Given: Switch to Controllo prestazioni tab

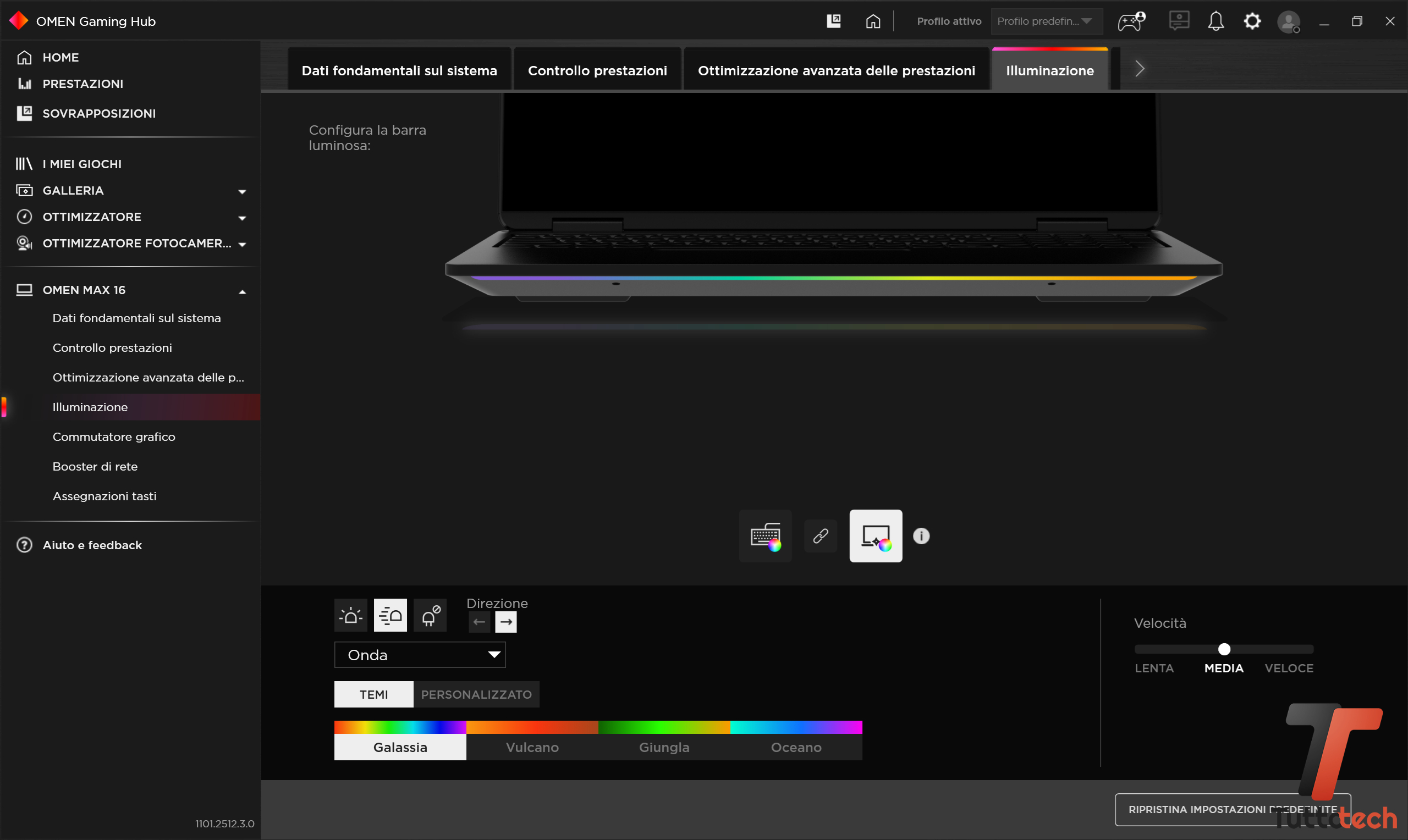Looking at the screenshot, I should 597,70.
